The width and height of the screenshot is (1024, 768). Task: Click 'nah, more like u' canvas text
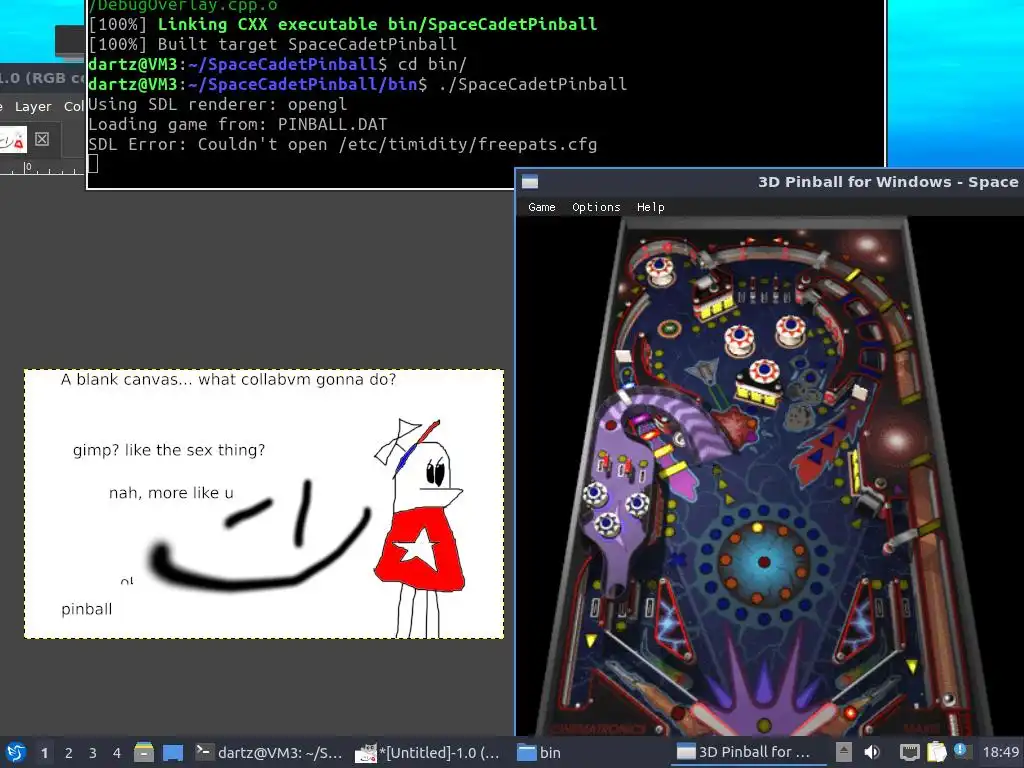coord(171,493)
